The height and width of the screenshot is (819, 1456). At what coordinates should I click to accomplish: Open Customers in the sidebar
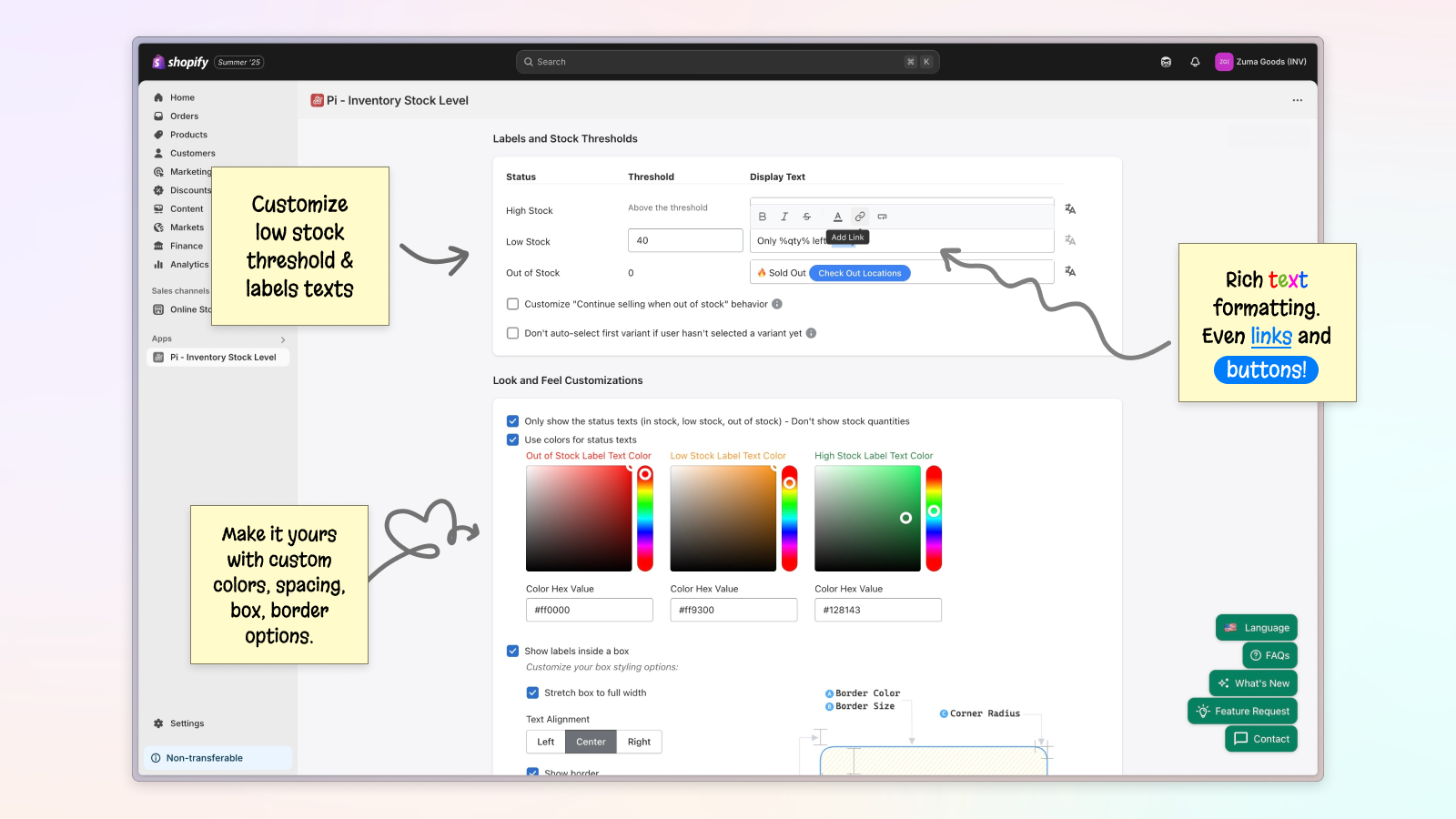pyautogui.click(x=192, y=154)
